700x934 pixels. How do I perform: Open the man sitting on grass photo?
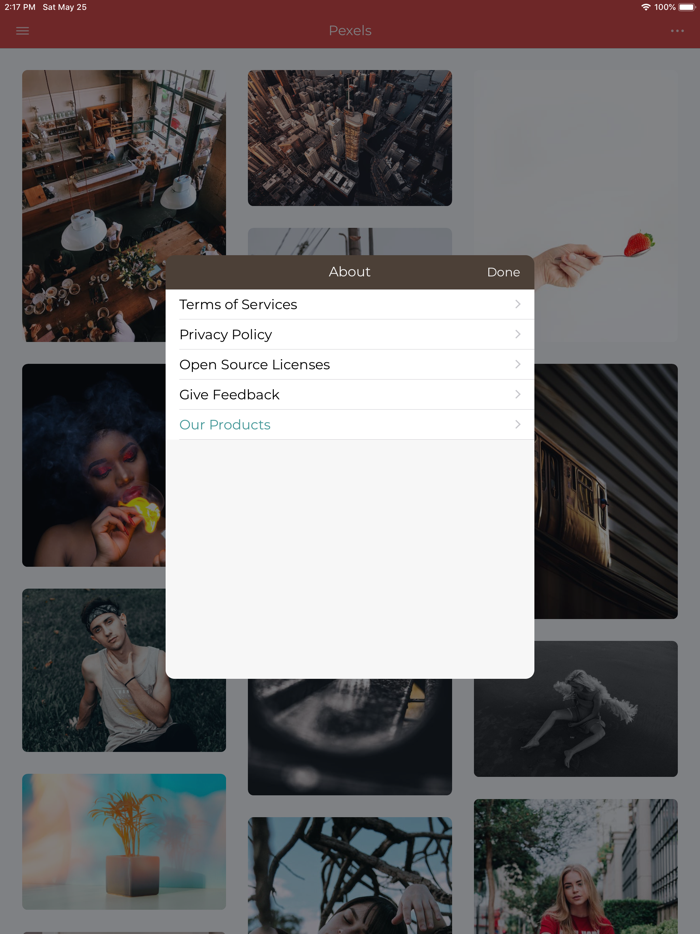[94, 670]
